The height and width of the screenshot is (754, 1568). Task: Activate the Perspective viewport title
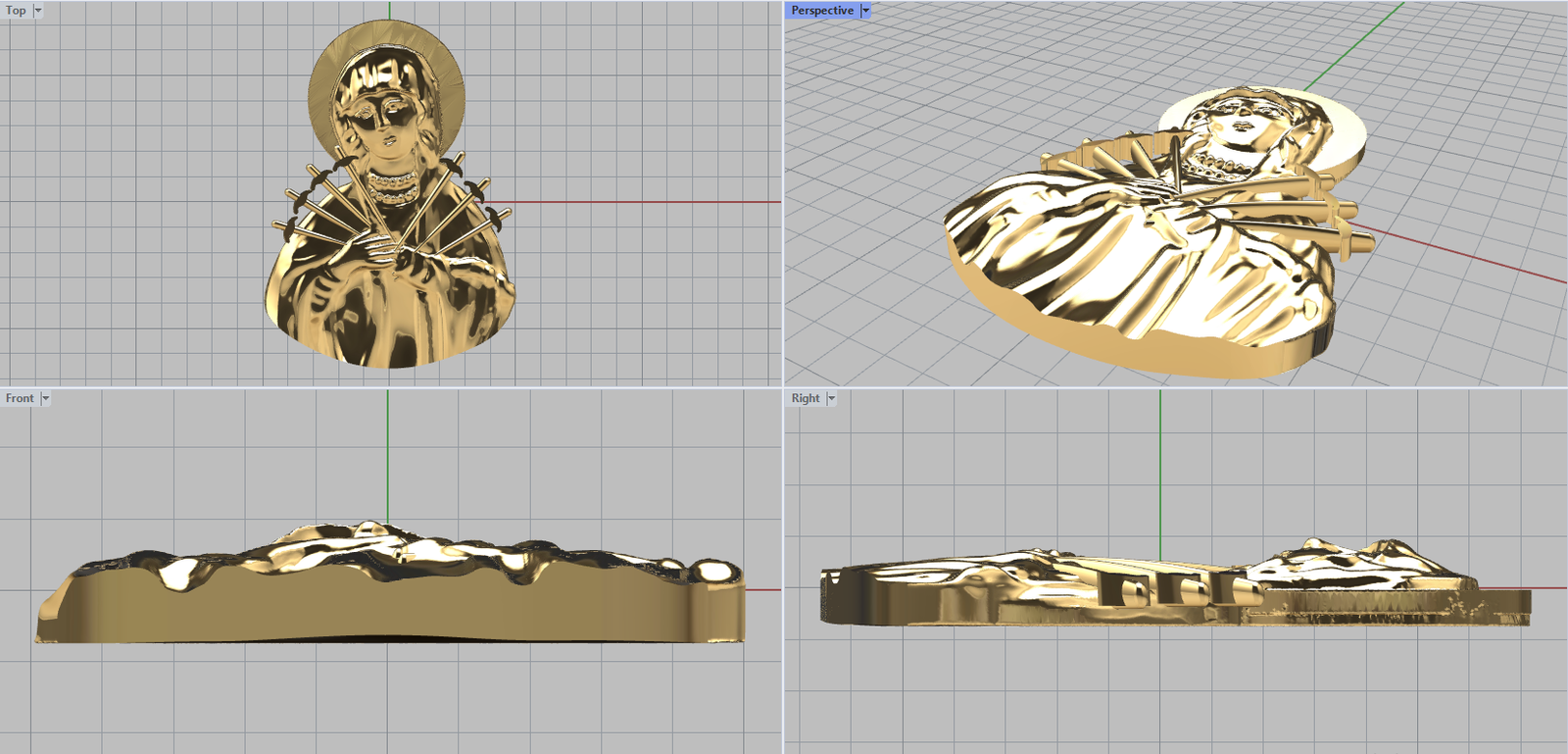pos(821,11)
